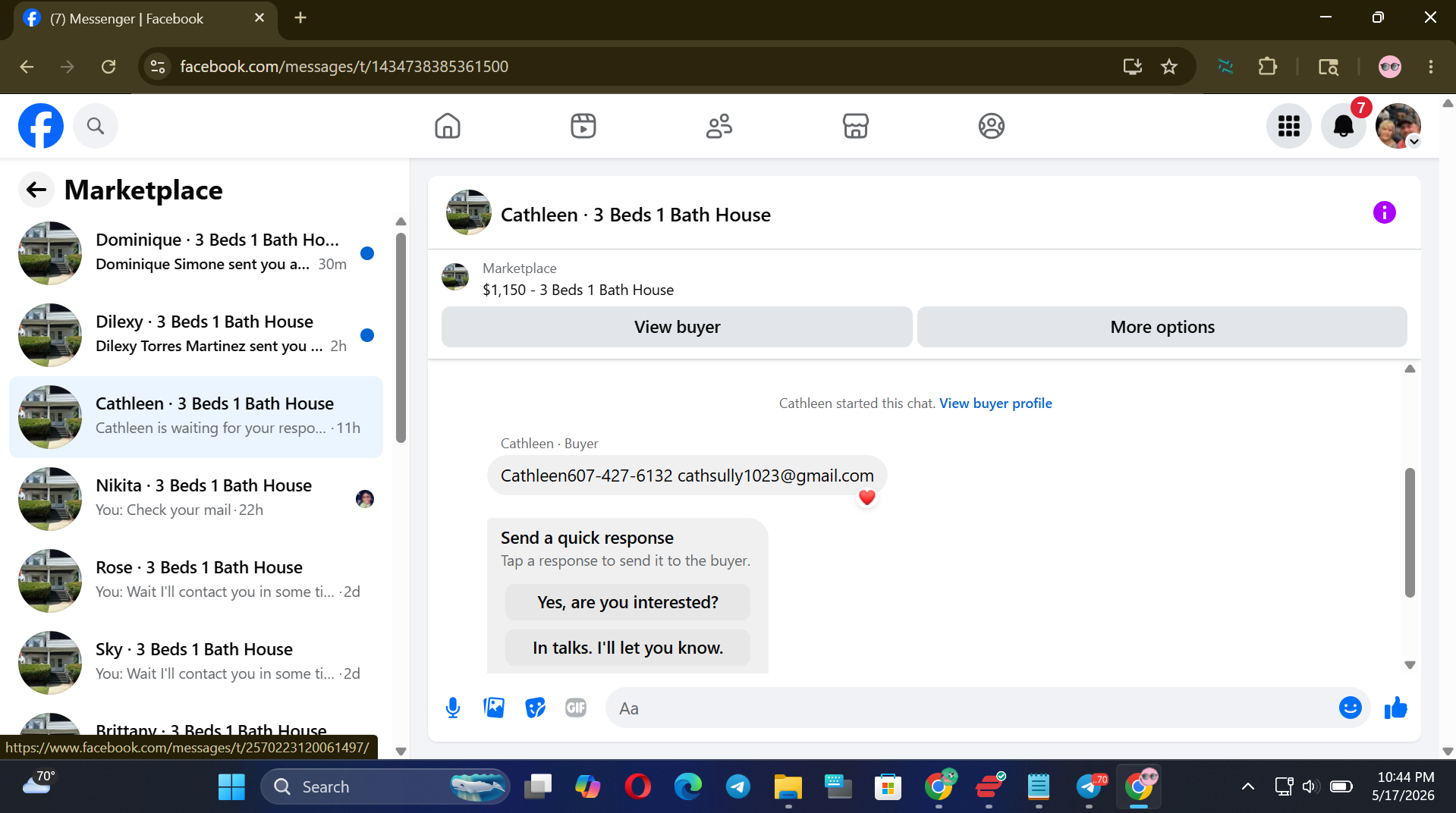Show hidden system tray icons

[1248, 786]
